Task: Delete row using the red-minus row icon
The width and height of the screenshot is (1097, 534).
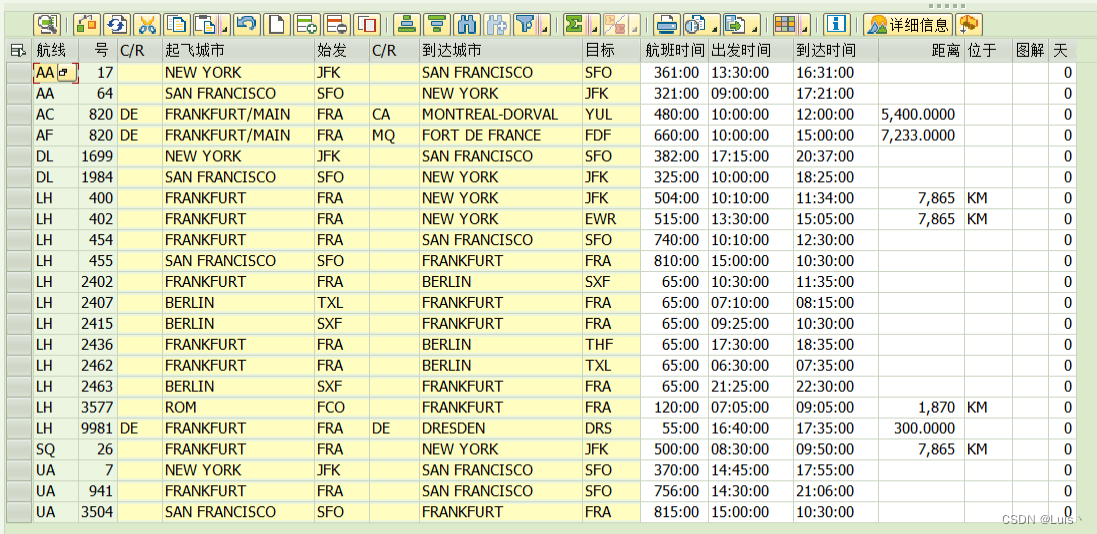Action: click(x=337, y=24)
